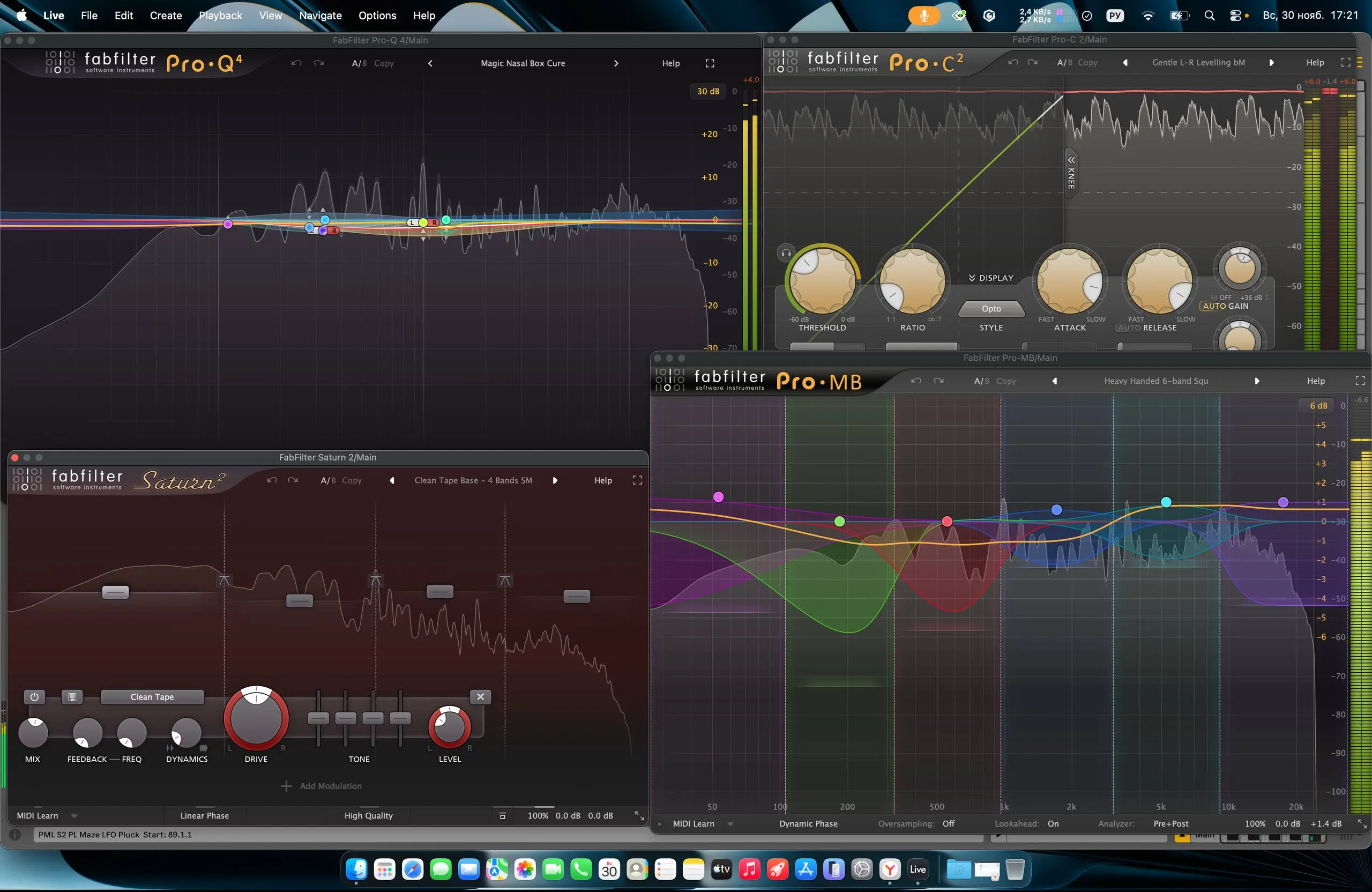Expand the Display section in Pro-C 2
Screen dimensions: 1372x892
[x=990, y=278]
